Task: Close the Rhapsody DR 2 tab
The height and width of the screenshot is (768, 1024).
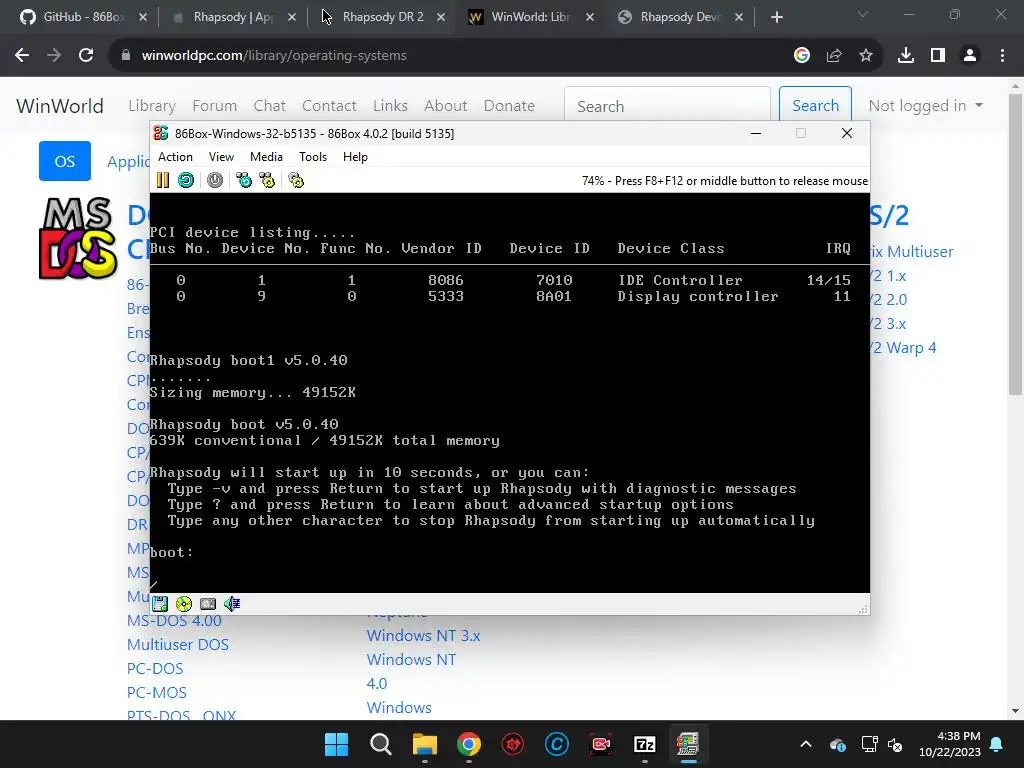Action: (441, 17)
